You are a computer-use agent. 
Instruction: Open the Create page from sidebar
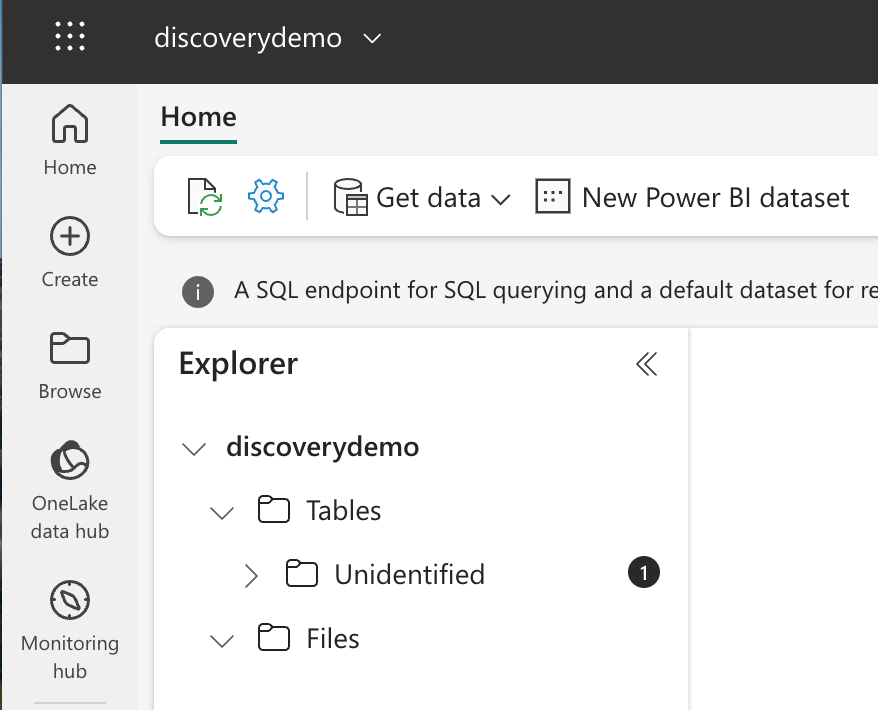[70, 252]
